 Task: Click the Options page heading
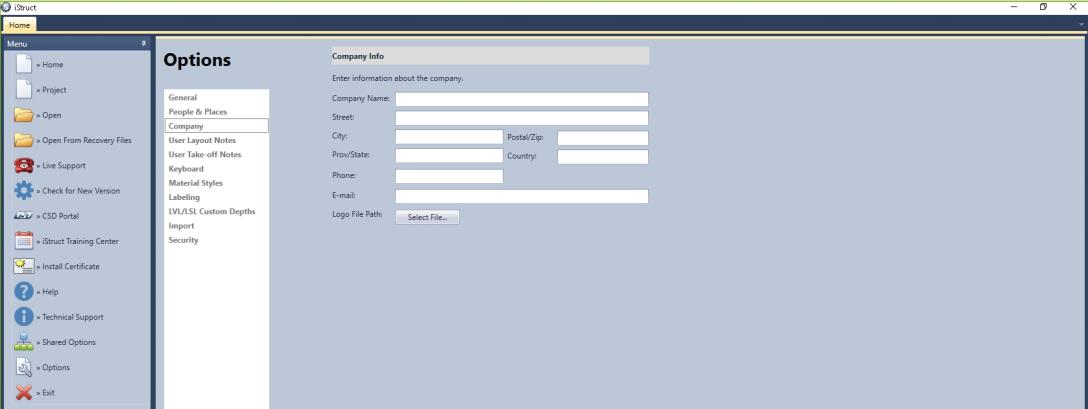tap(197, 60)
